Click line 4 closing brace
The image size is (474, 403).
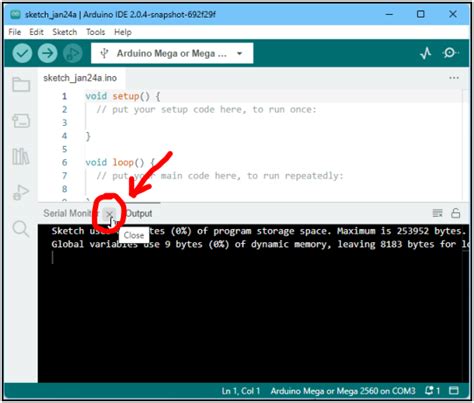coord(88,136)
